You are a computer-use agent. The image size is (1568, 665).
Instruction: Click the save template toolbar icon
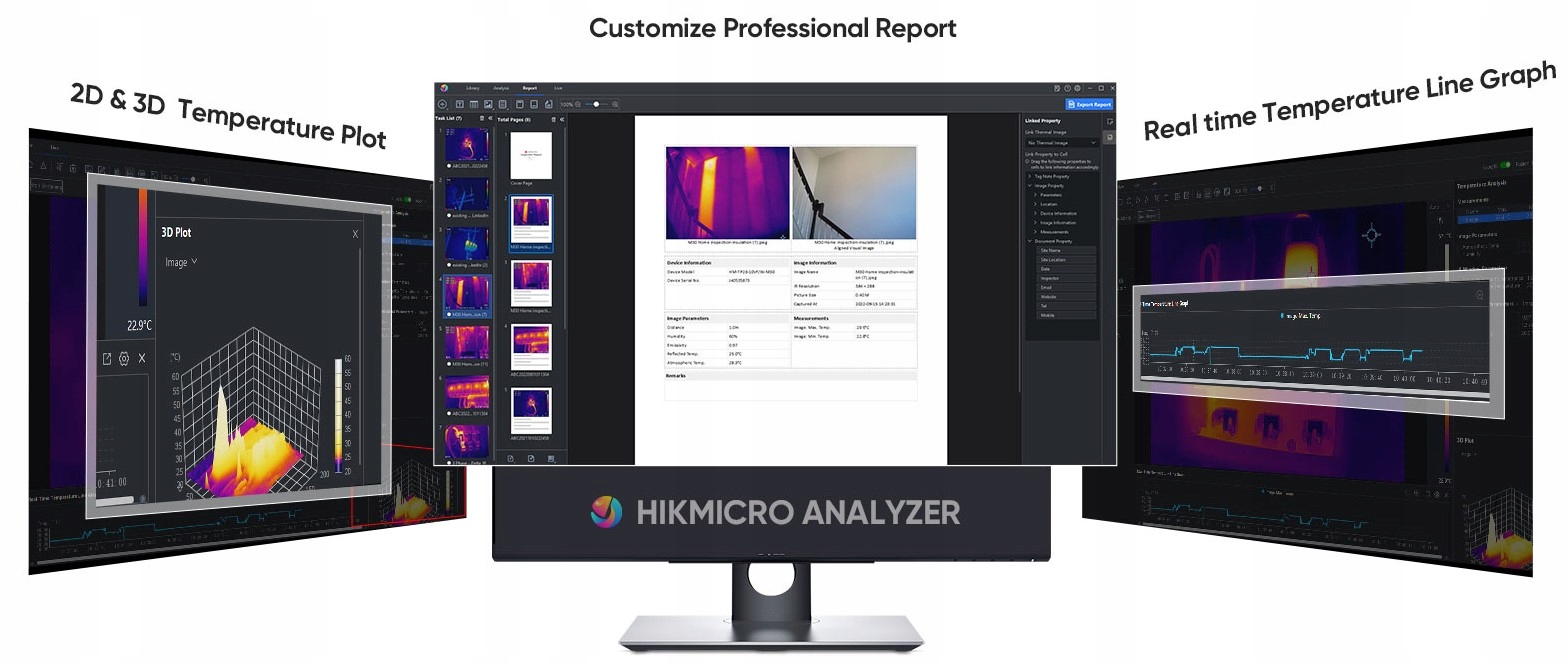[502, 104]
